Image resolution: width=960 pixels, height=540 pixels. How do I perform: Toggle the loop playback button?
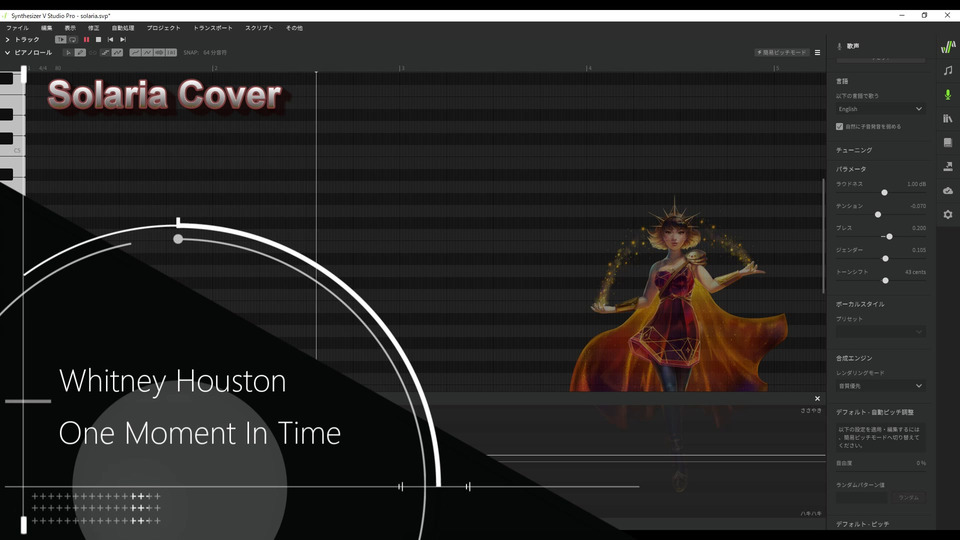click(x=73, y=40)
